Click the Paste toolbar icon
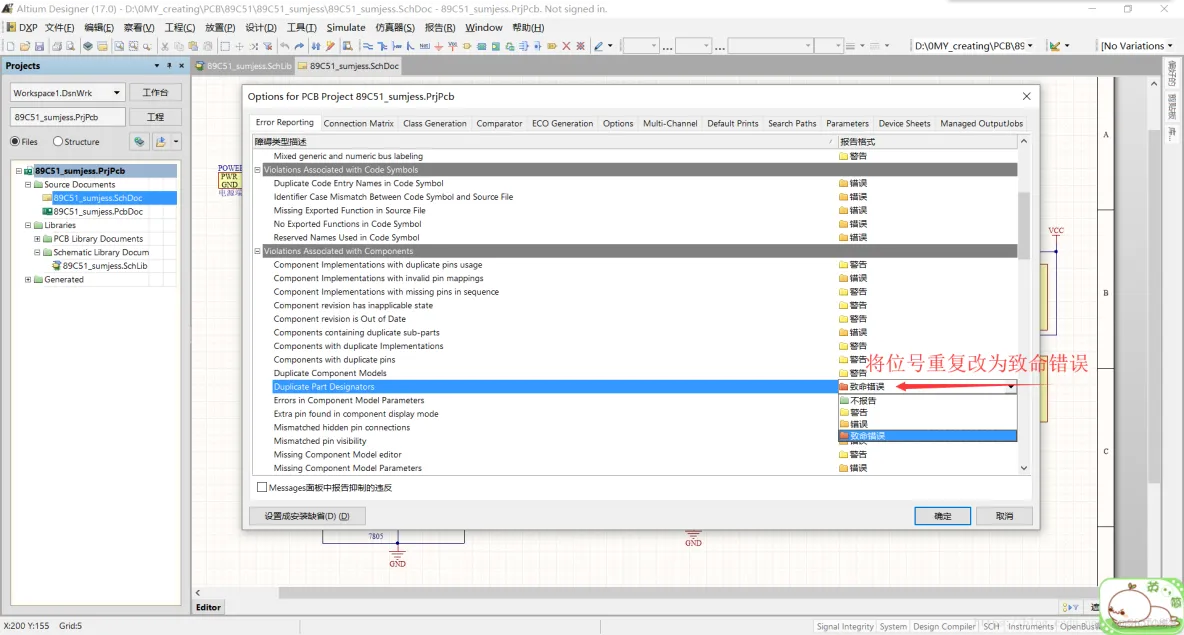The width and height of the screenshot is (1184, 635). coord(193,46)
